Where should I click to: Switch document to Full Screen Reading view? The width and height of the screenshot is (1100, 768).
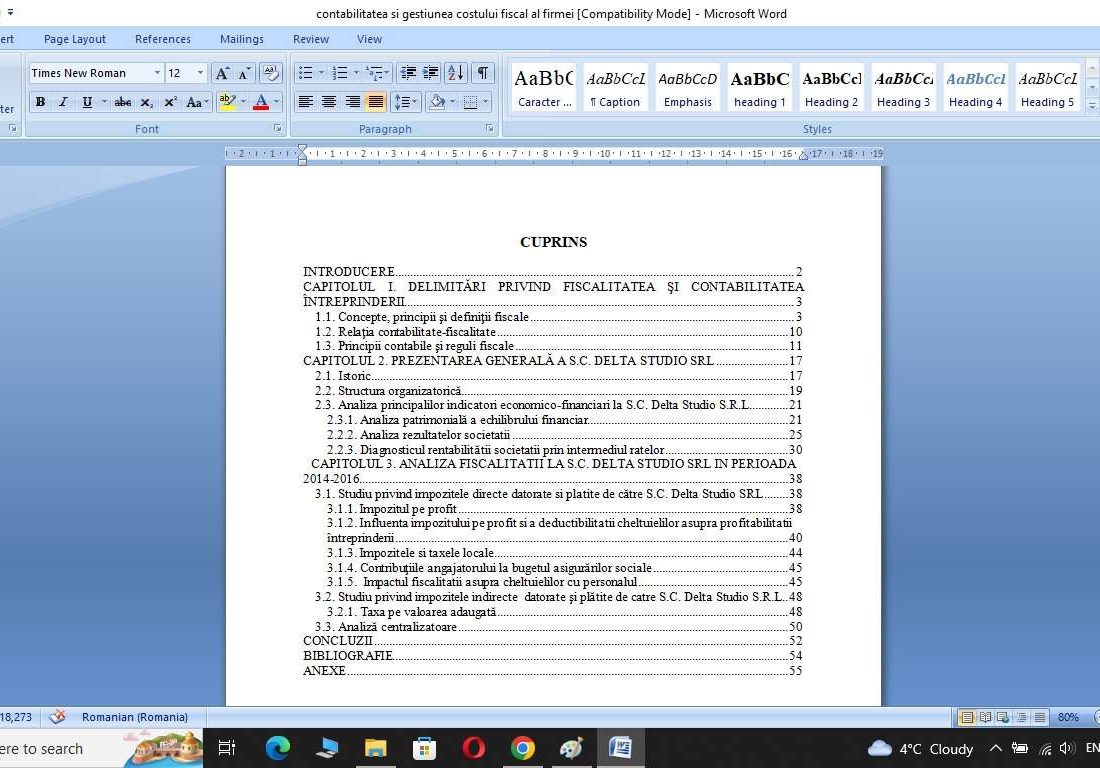[x=986, y=717]
